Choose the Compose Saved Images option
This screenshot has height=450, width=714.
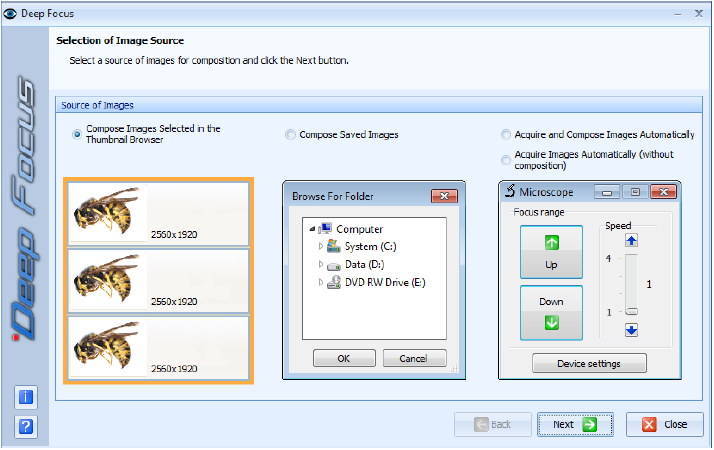(290, 135)
